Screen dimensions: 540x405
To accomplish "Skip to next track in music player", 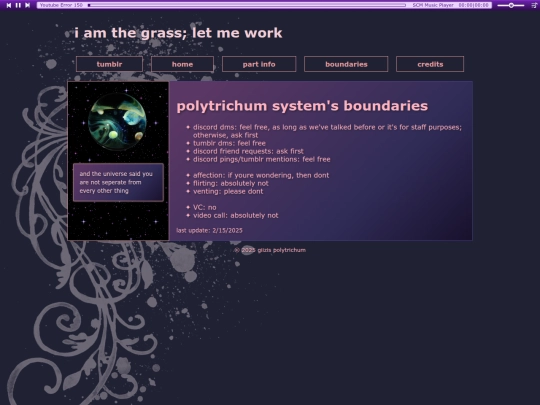I will click(28, 5).
